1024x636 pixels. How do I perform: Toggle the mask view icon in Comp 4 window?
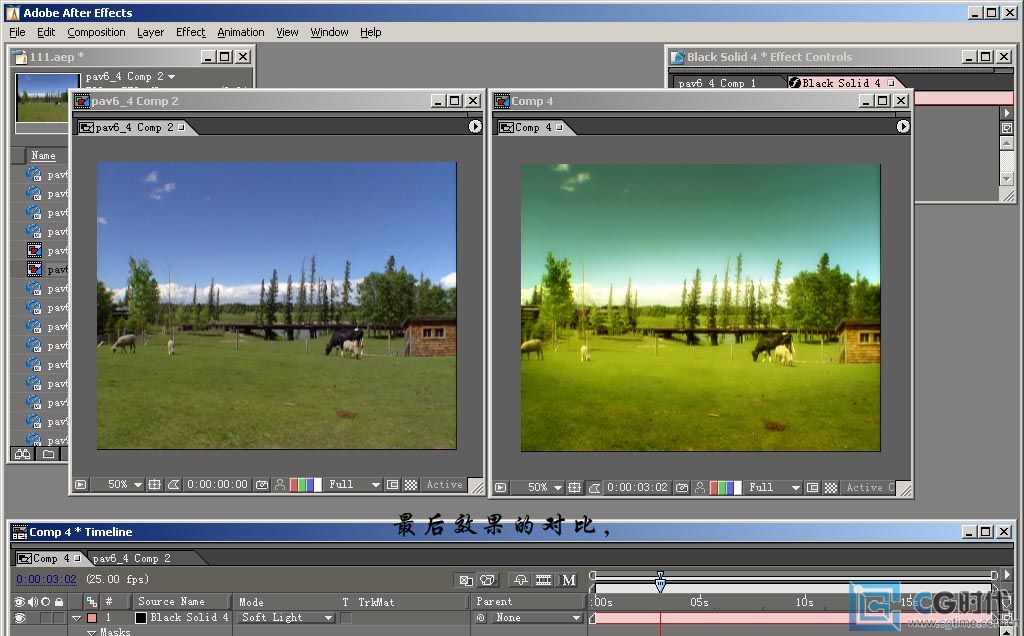[594, 487]
